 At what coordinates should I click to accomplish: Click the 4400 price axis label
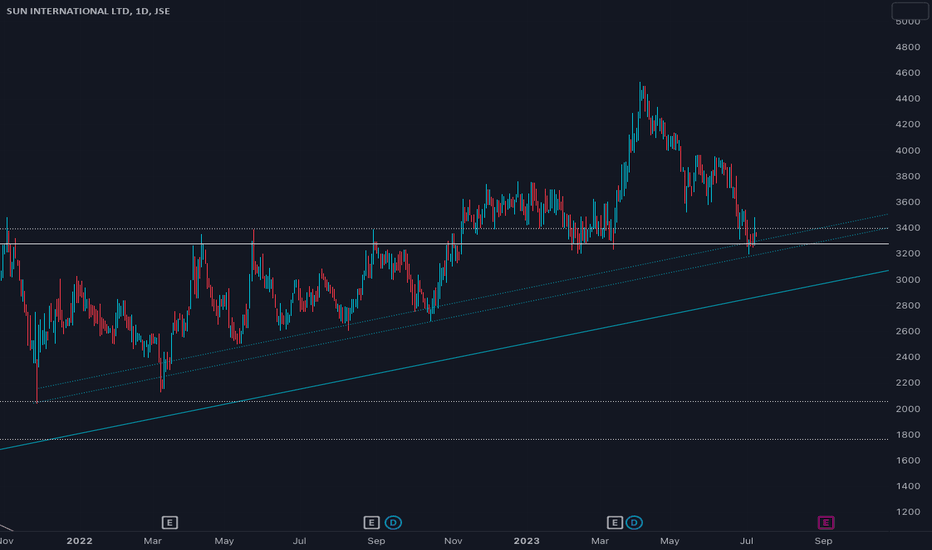908,99
